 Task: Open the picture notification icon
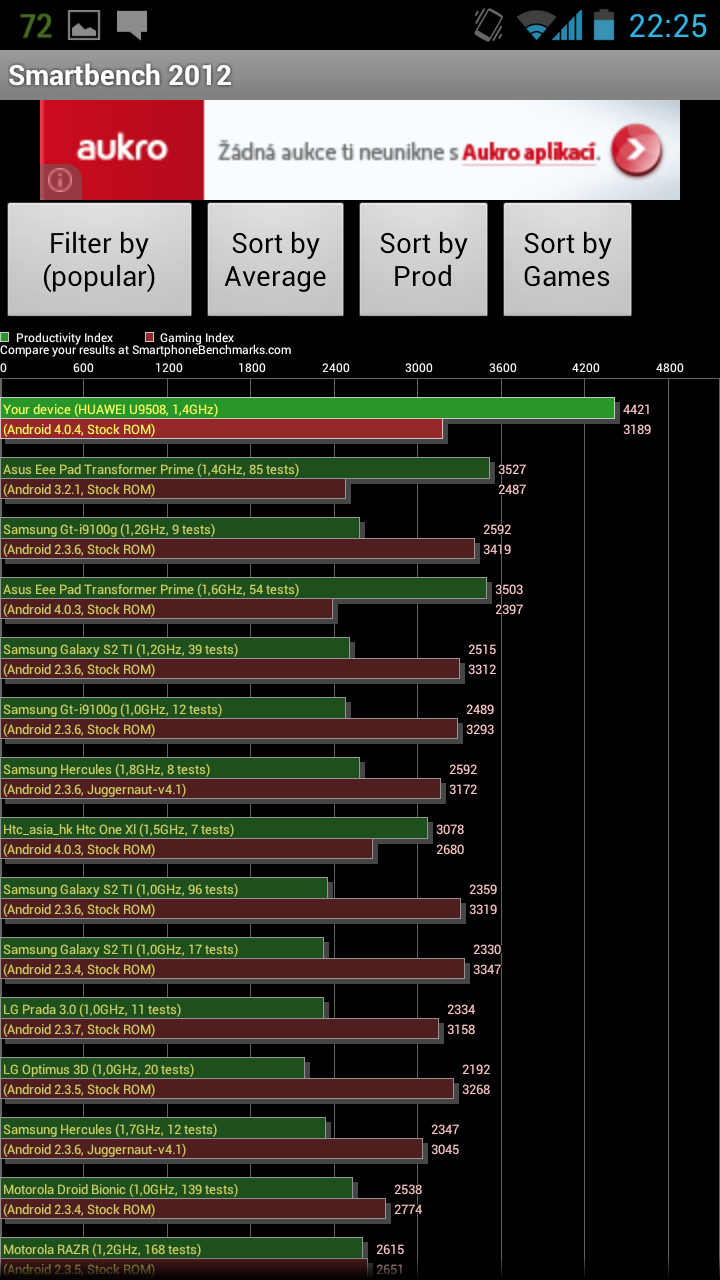coord(84,26)
